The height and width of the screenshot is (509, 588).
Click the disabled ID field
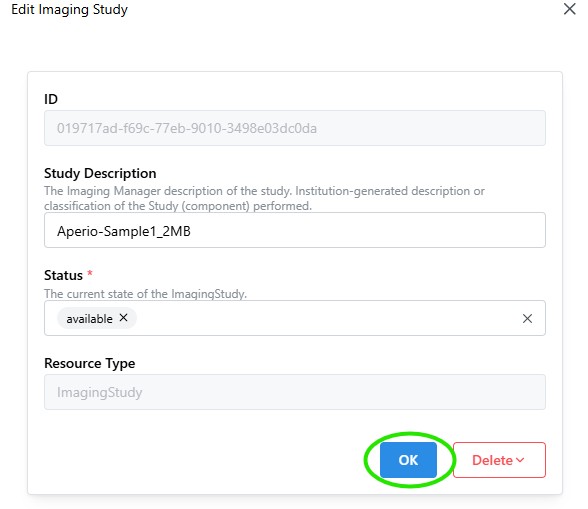(295, 128)
